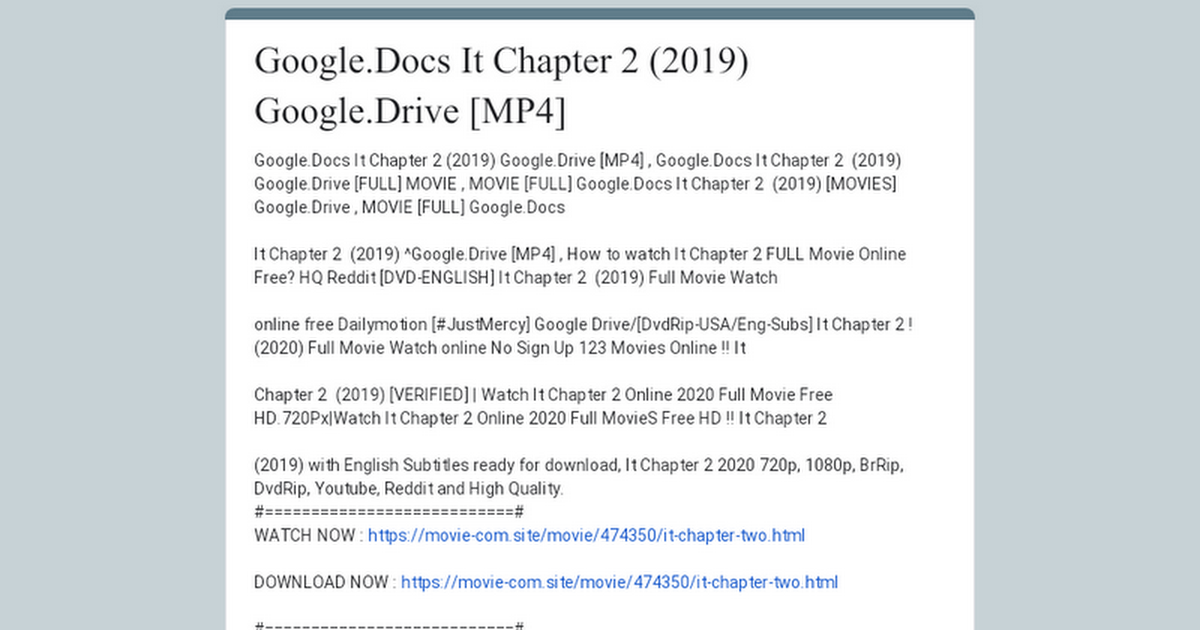
Task: Click the title line 'Google.Drive [MP4]'
Action: click(410, 111)
